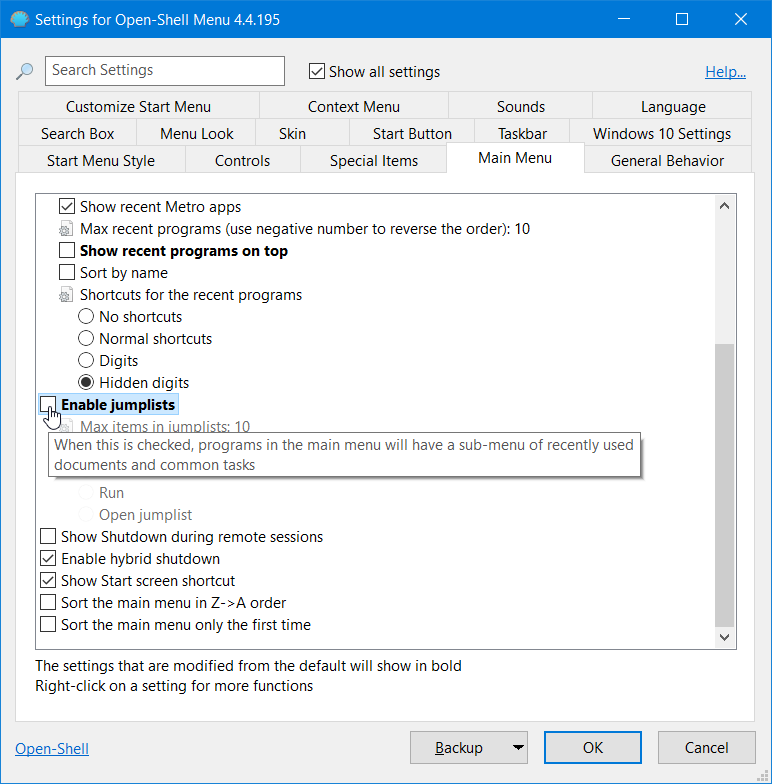Go to the Start Menu Style tab

click(x=101, y=160)
